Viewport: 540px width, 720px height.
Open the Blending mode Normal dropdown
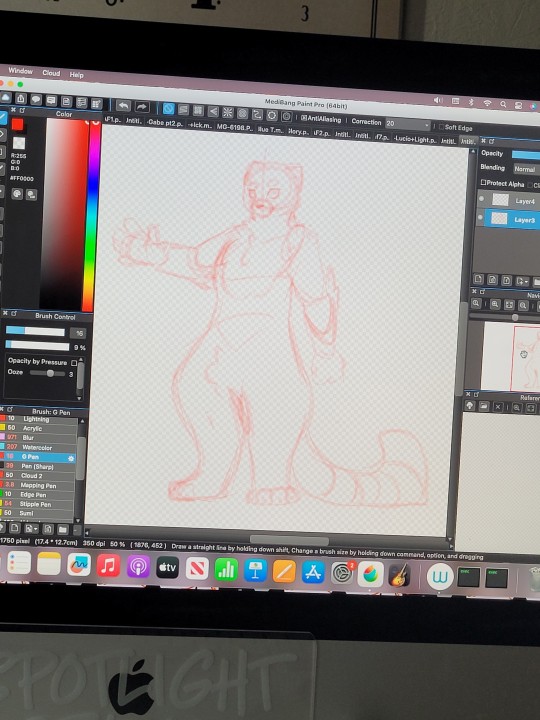pyautogui.click(x=526, y=169)
